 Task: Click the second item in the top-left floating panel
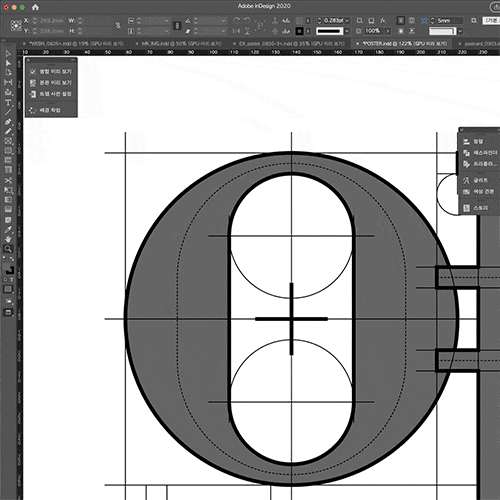[x=51, y=83]
